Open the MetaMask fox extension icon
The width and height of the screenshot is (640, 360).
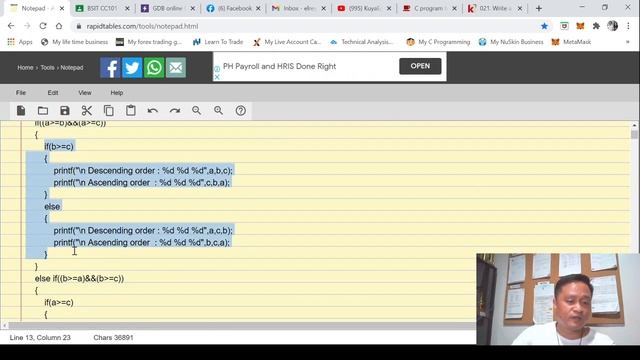point(580,26)
